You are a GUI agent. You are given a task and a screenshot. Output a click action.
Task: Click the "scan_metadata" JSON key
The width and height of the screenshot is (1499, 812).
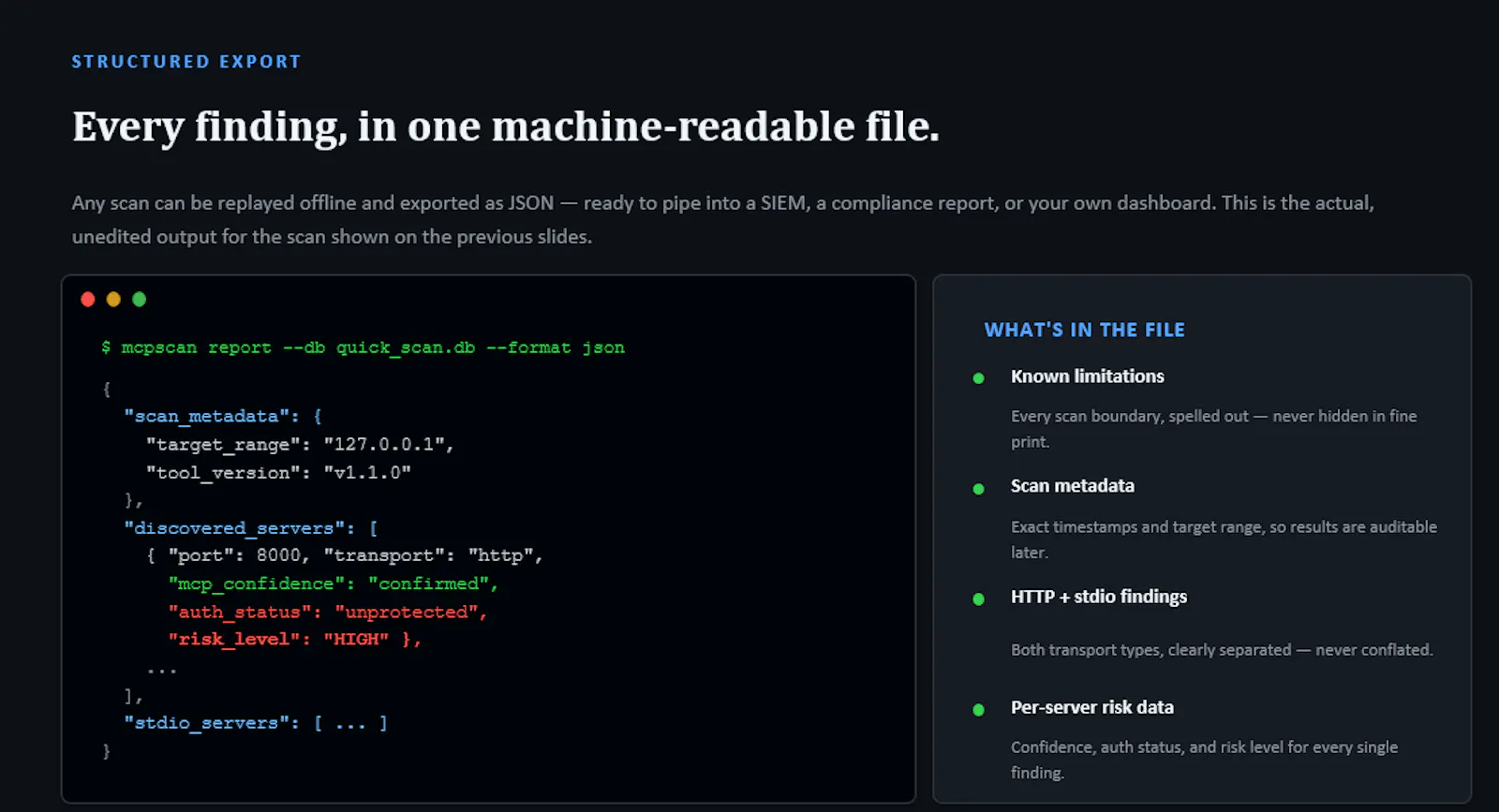(206, 416)
